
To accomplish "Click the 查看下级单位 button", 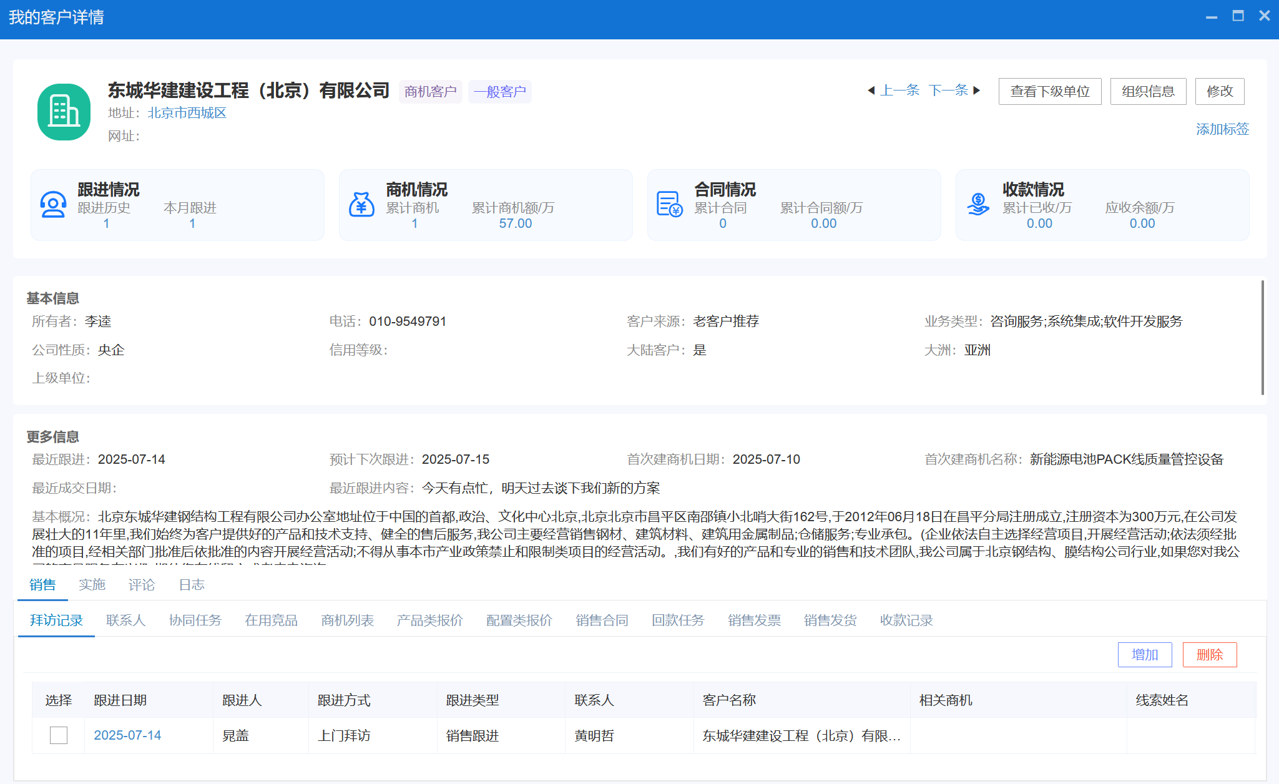I will coord(1050,91).
